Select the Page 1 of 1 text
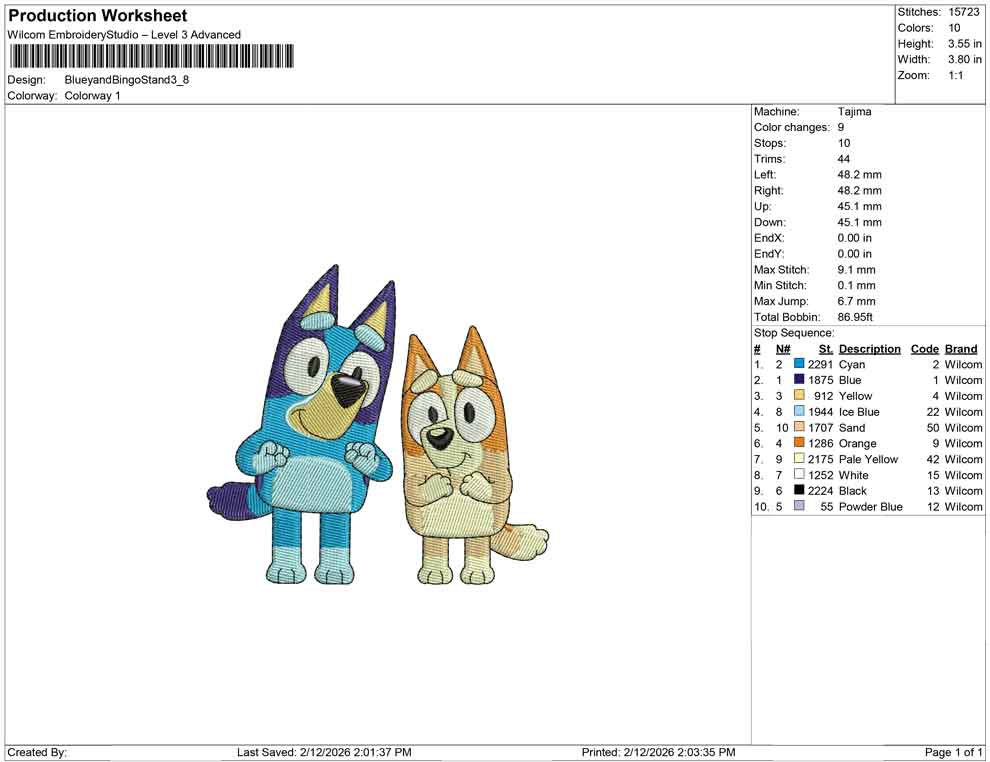Viewport: 990px width, 762px height. tap(952, 752)
